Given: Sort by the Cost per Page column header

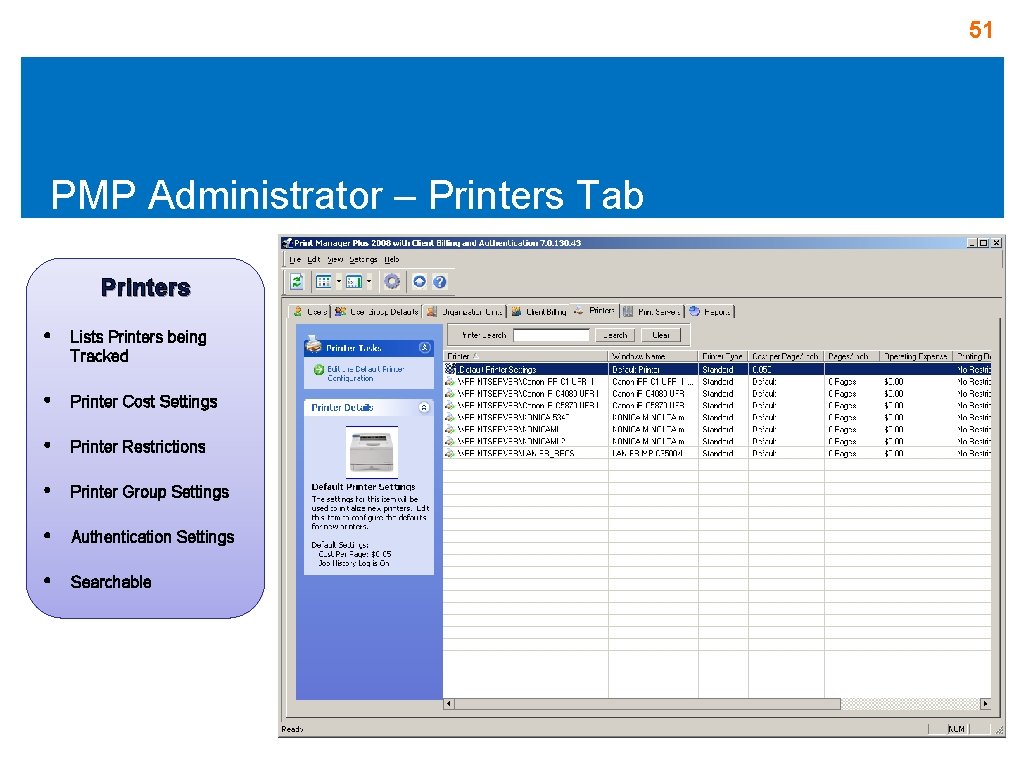Looking at the screenshot, I should pos(786,357).
